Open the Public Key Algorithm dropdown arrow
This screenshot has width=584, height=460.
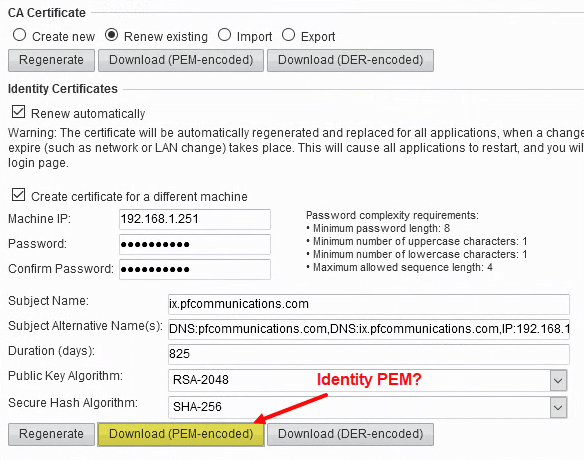pyautogui.click(x=558, y=380)
